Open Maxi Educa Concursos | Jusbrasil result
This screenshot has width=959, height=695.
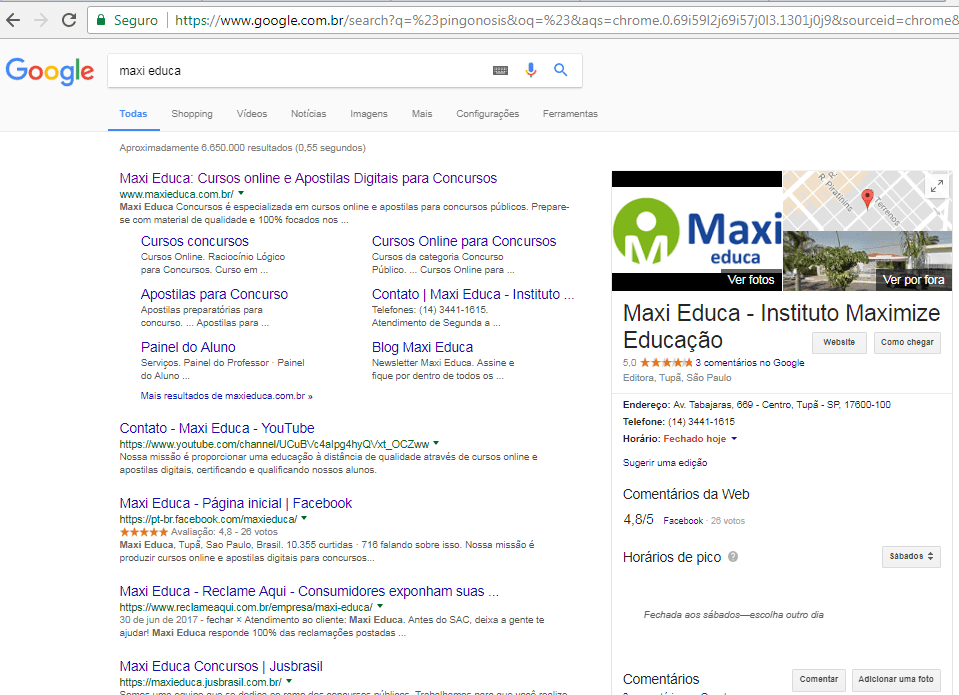click(x=221, y=666)
